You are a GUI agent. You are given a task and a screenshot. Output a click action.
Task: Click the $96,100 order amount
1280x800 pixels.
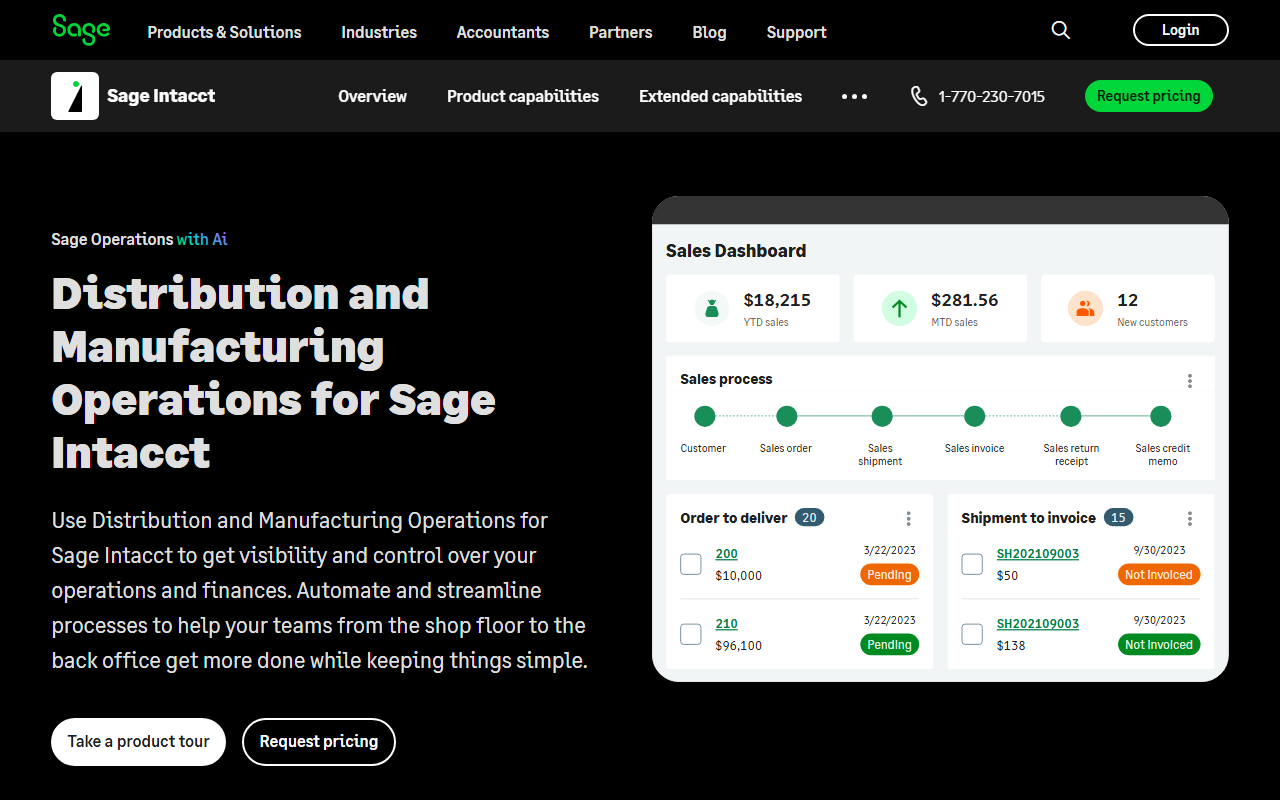[x=739, y=646]
